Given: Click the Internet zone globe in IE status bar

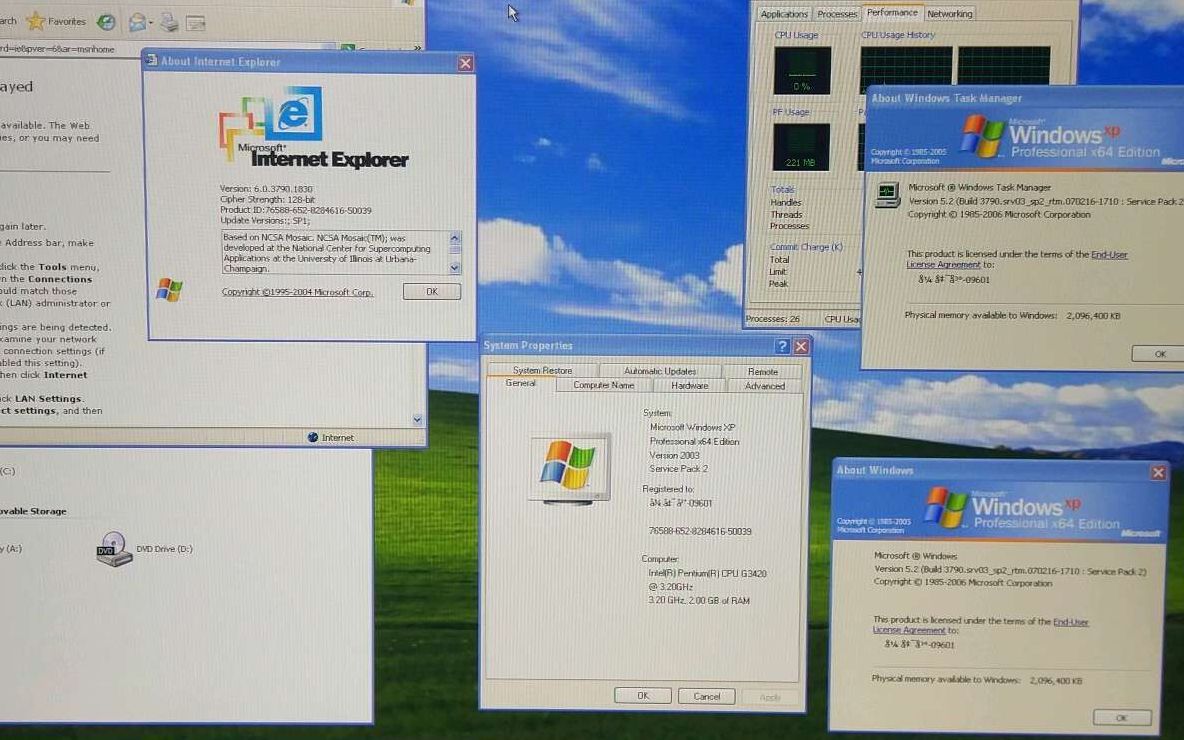Looking at the screenshot, I should tap(313, 437).
